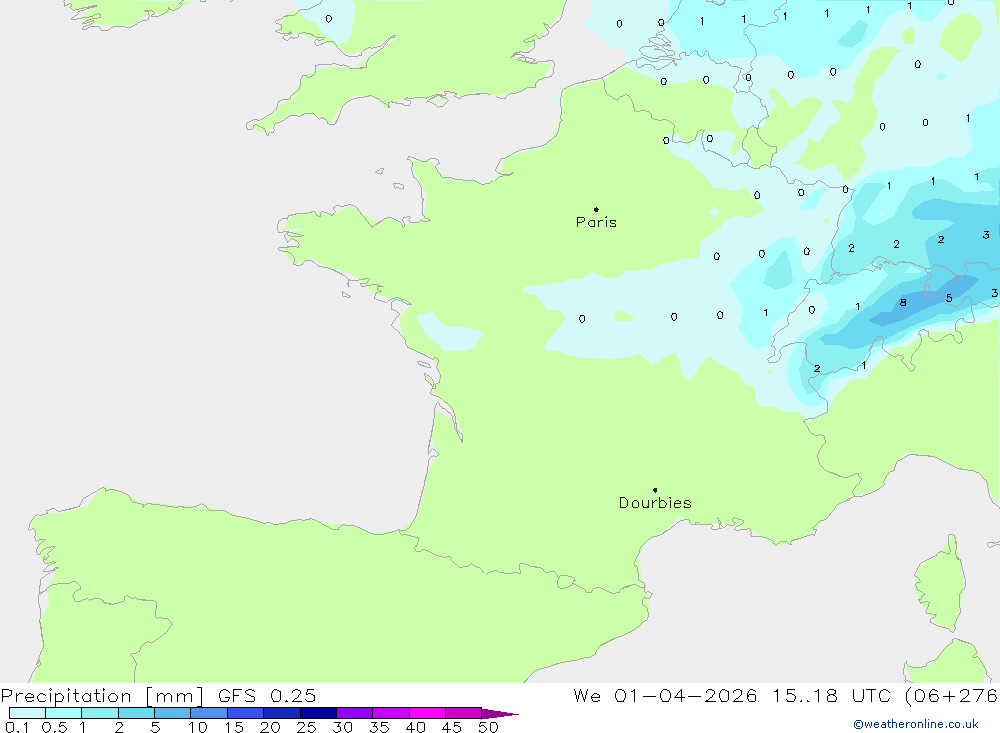The width and height of the screenshot is (1000, 733).
Task: Pick the 0.1–0.5 mm legend color swatch
Action: 27,713
